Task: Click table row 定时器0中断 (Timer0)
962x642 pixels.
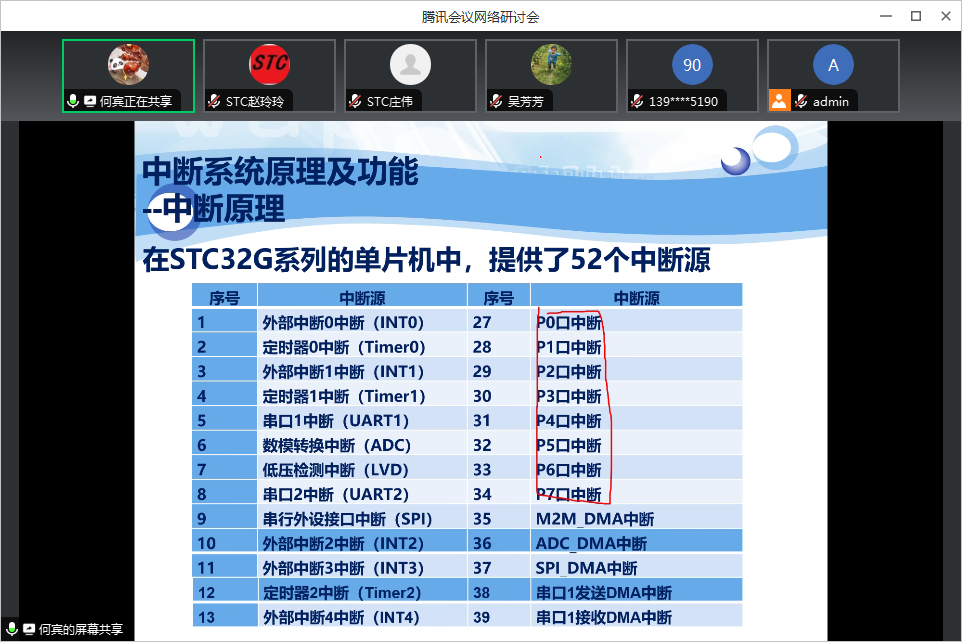Action: click(329, 346)
